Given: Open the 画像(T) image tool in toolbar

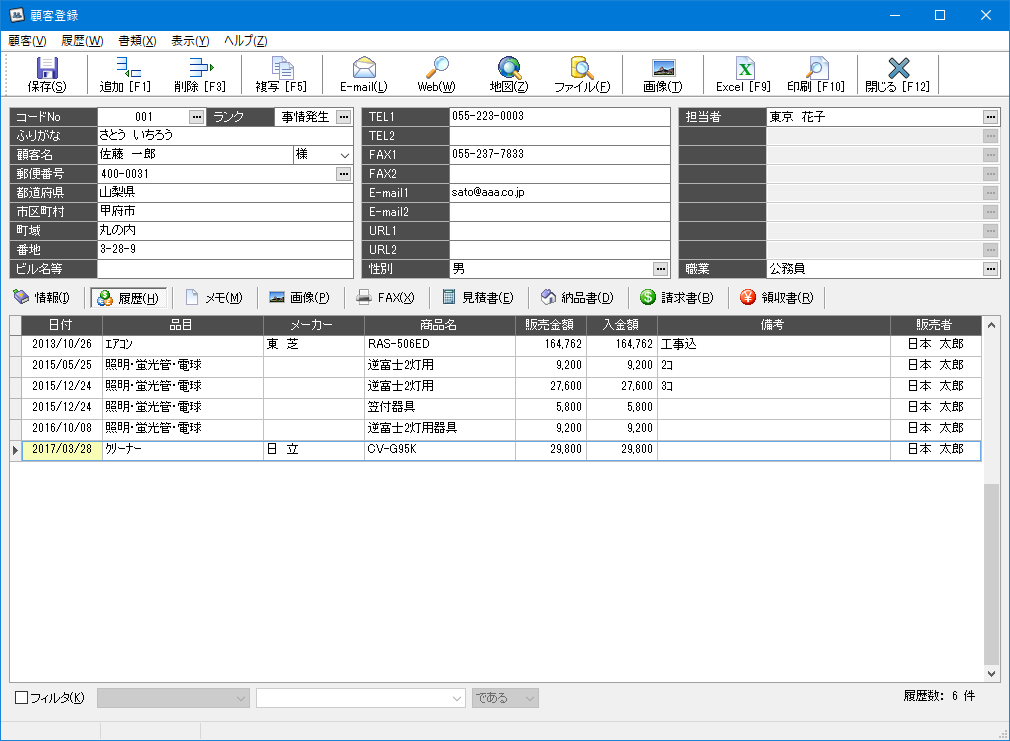Looking at the screenshot, I should pyautogui.click(x=663, y=75).
